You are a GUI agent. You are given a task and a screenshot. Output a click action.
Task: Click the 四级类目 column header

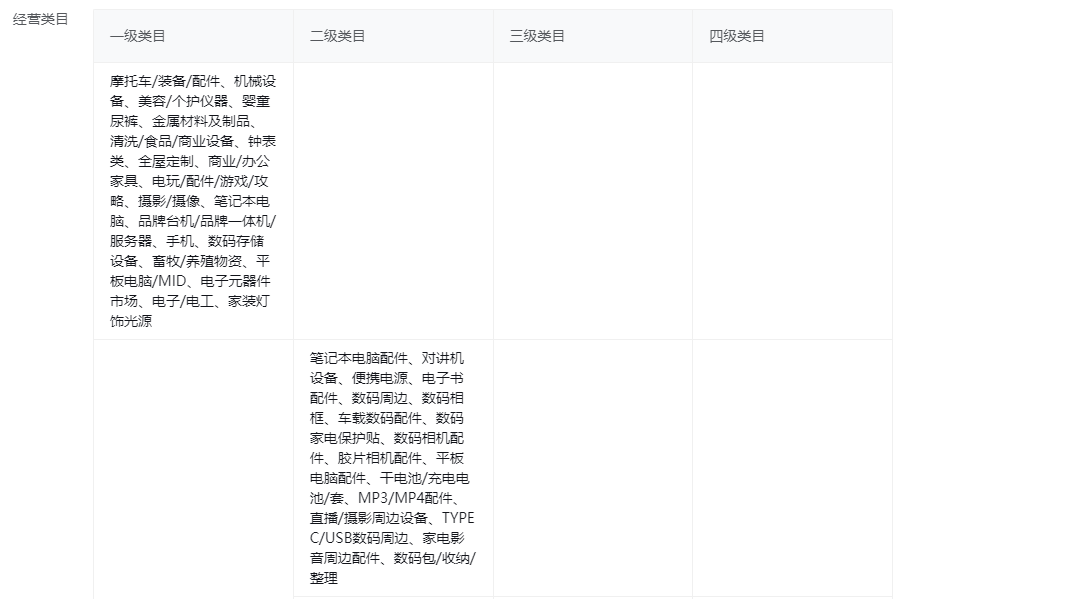pyautogui.click(x=737, y=36)
